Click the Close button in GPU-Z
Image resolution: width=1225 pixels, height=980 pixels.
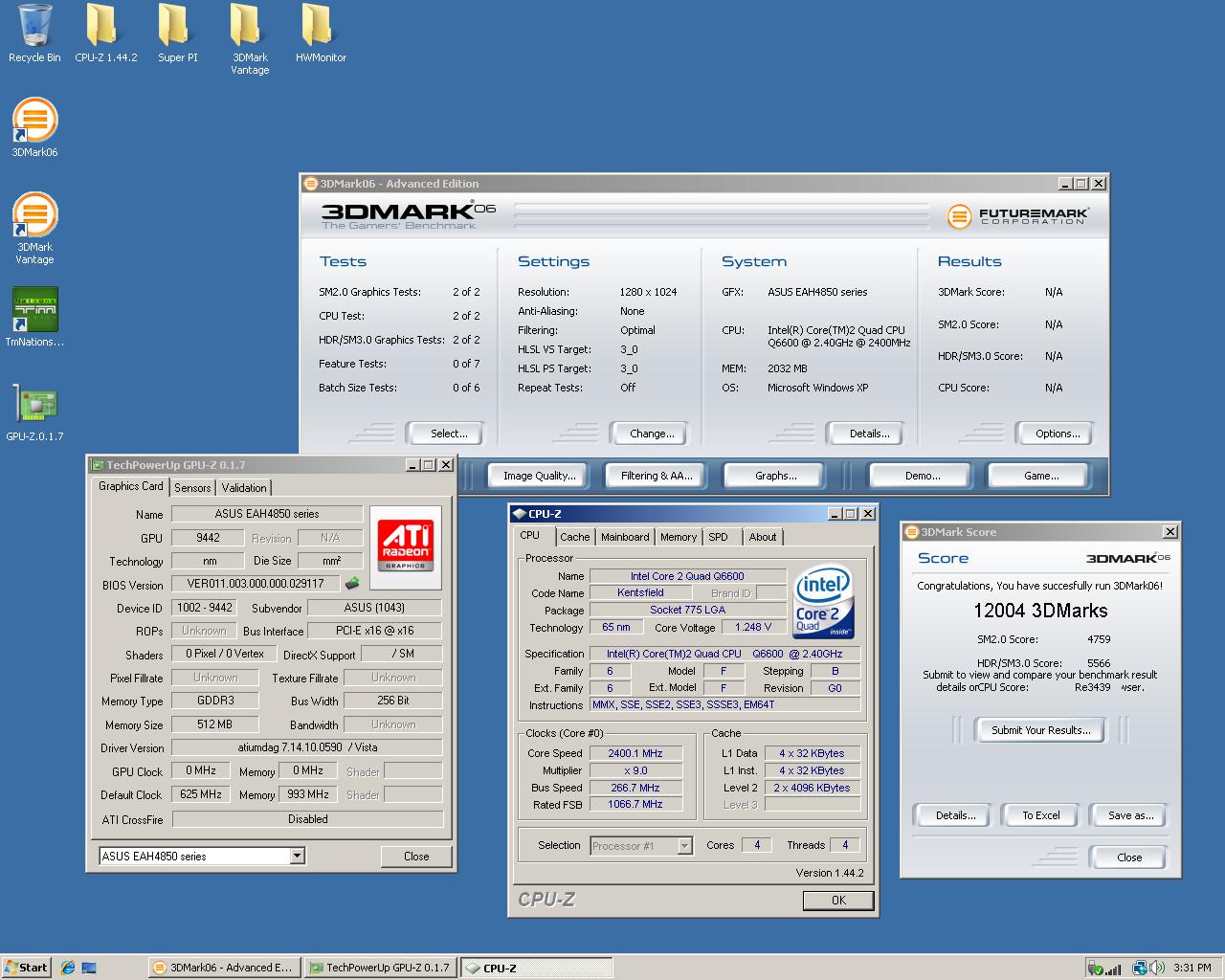[416, 857]
